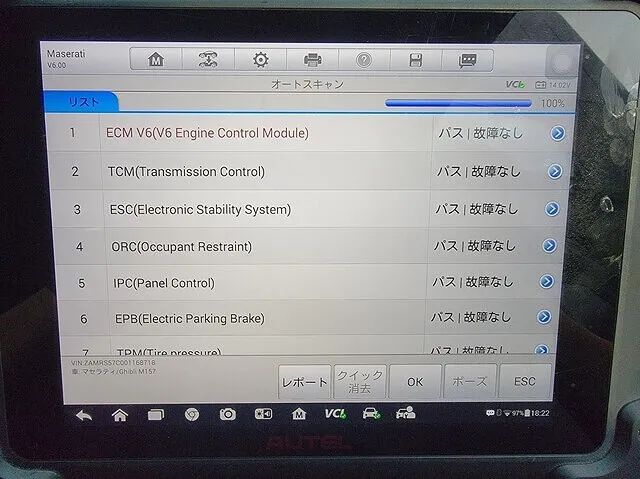Open the Maserati home icon in toolbar
This screenshot has height=479, width=640.
point(156,60)
